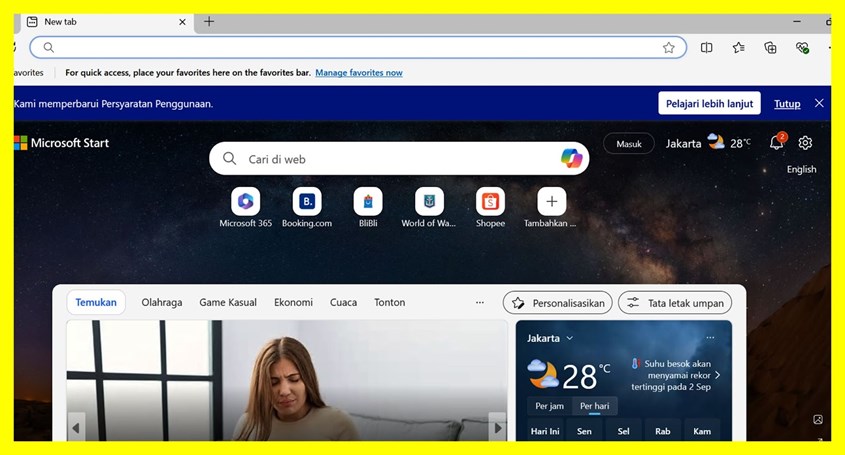The height and width of the screenshot is (455, 845).
Task: Open the Collections icon in toolbar
Action: 771,47
